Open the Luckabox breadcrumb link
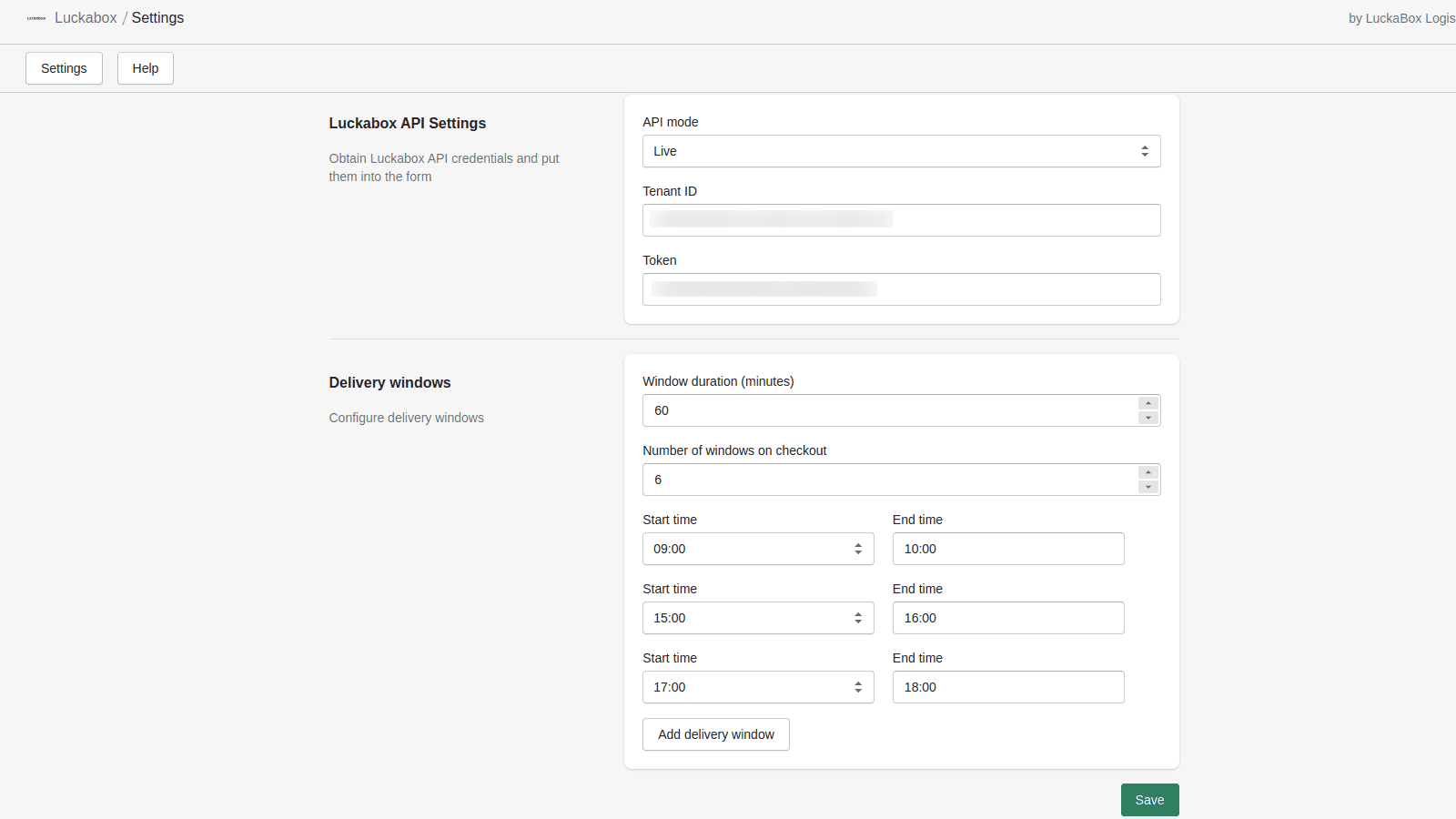Viewport: 1456px width, 819px height. (86, 17)
